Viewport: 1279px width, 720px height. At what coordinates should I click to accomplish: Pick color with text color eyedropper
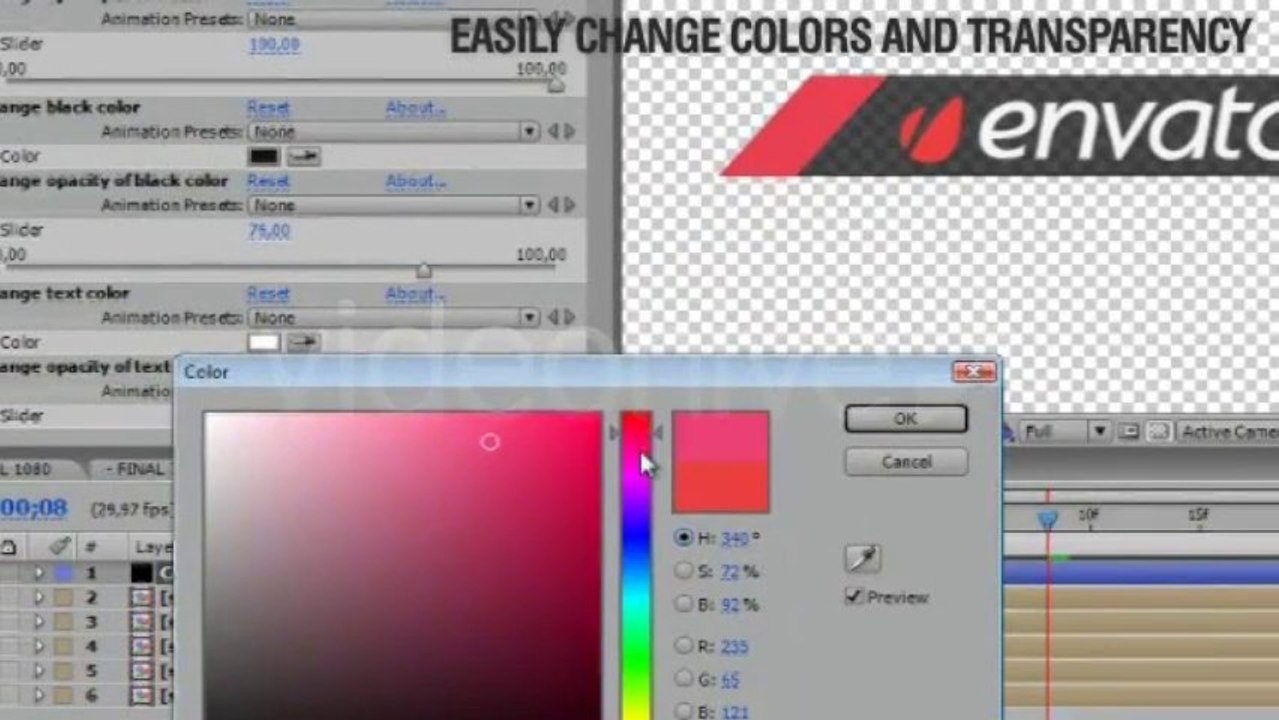(303, 343)
